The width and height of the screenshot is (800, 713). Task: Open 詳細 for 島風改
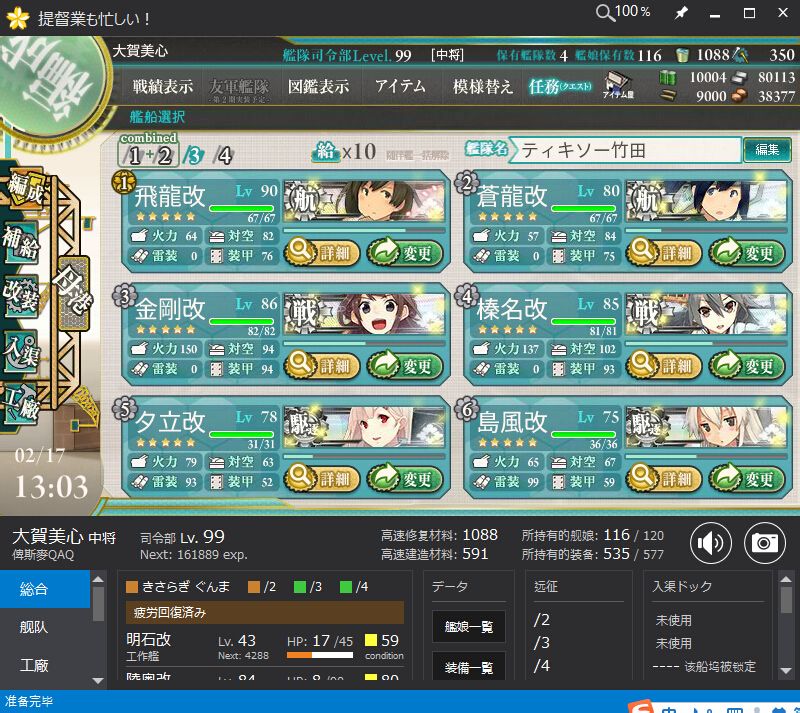tap(664, 479)
